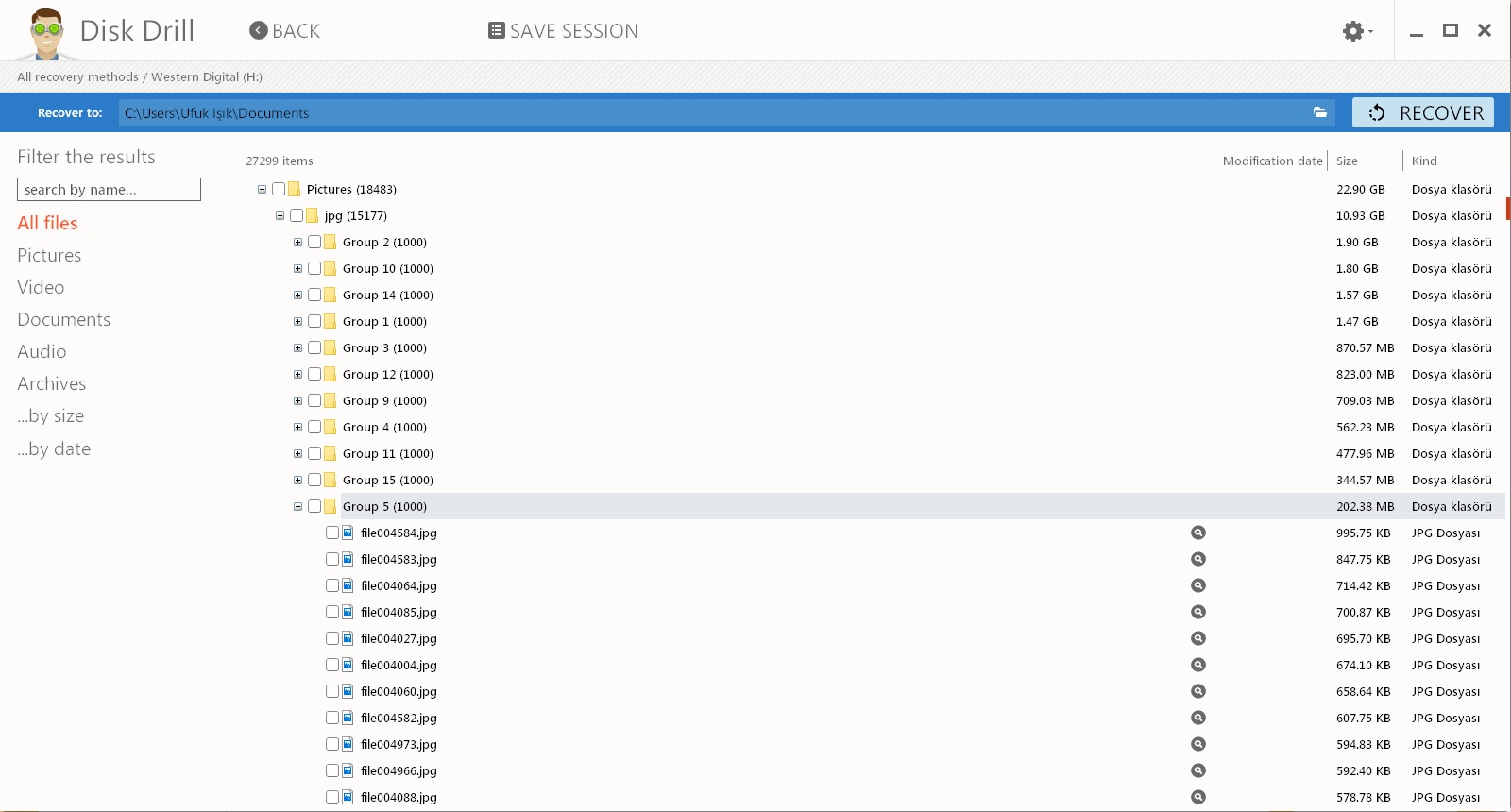This screenshot has width=1511, height=812.
Task: Open the ...by size filter
Action: 50,415
